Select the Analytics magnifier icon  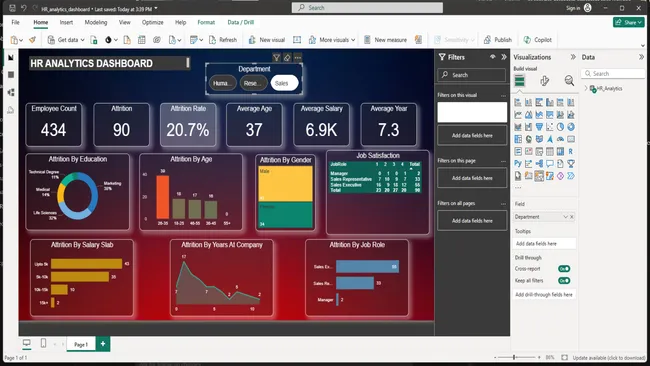tap(569, 81)
